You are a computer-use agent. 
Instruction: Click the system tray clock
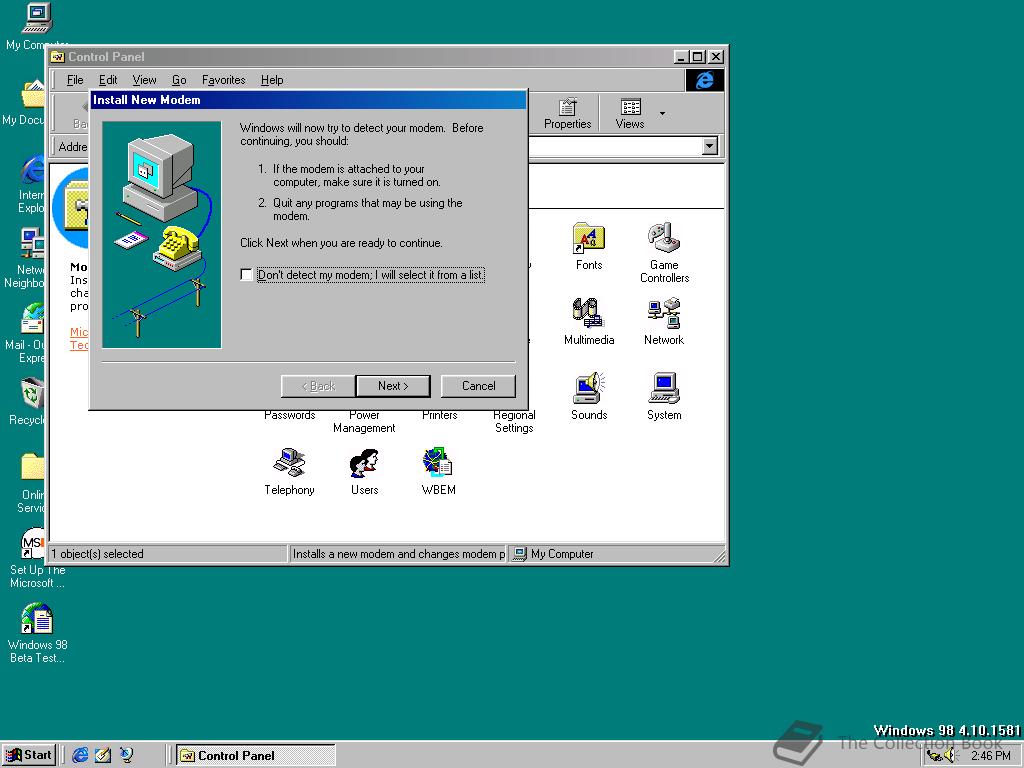coord(990,756)
